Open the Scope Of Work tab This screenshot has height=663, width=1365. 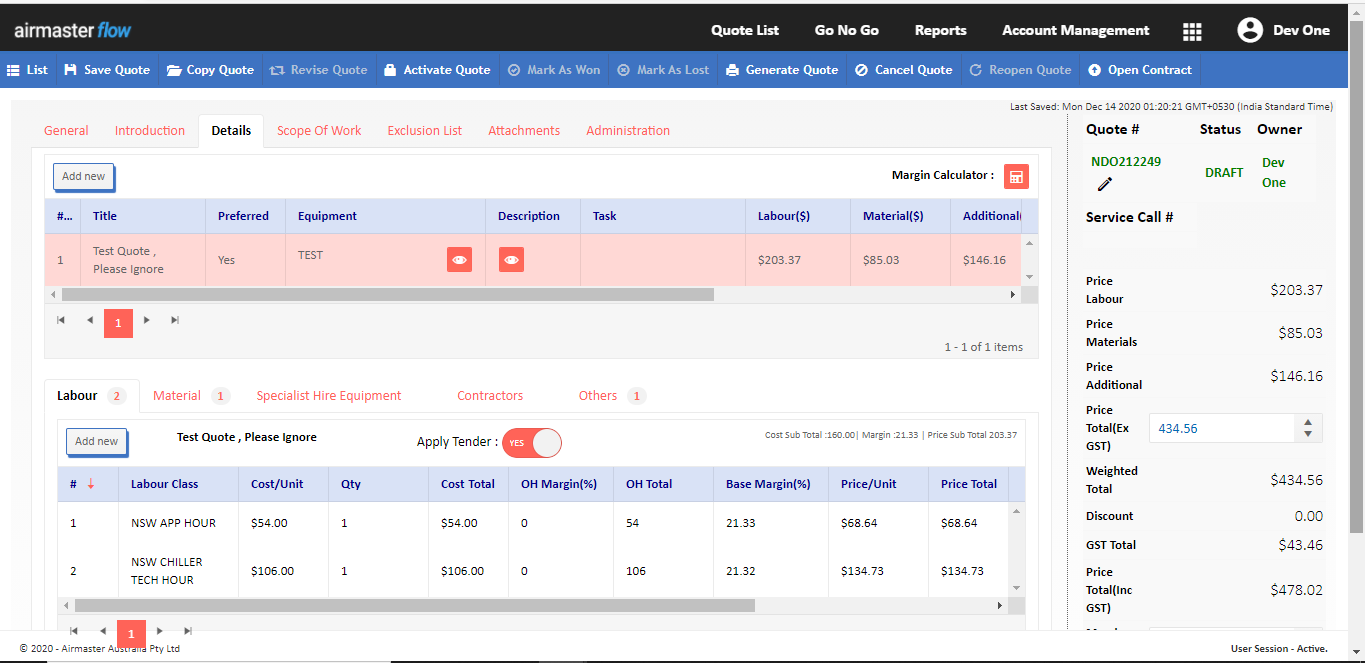point(319,130)
